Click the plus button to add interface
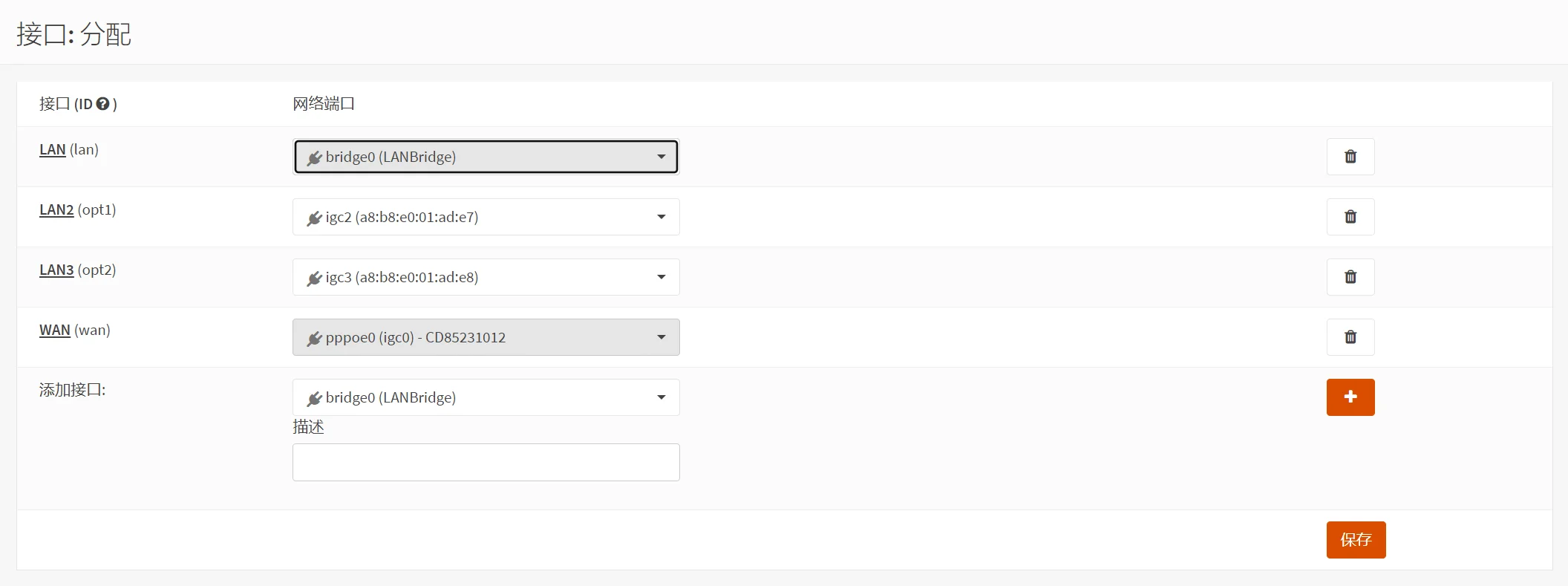1568x586 pixels. [x=1350, y=397]
